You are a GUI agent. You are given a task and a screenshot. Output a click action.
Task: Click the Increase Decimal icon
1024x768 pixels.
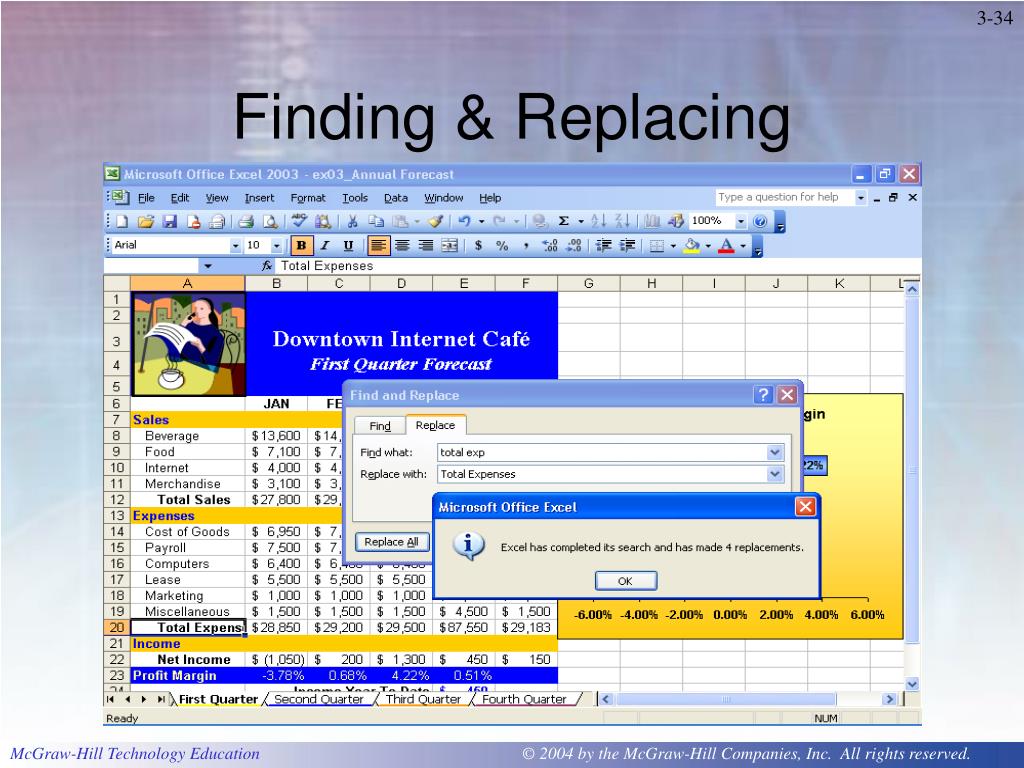click(550, 246)
